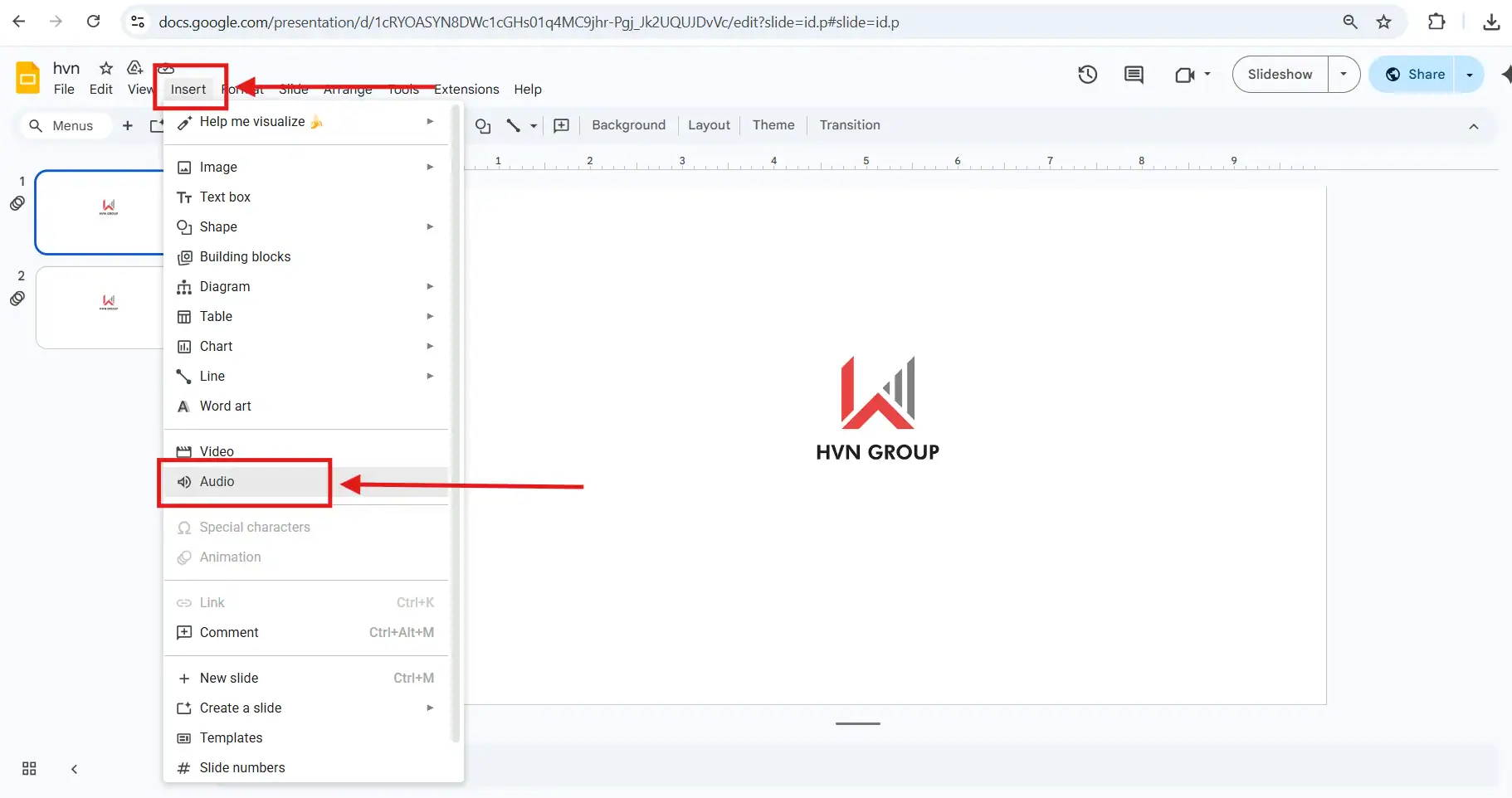This screenshot has height=798, width=1512.
Task: Open the record camera dropdown arrow
Action: [1207, 74]
